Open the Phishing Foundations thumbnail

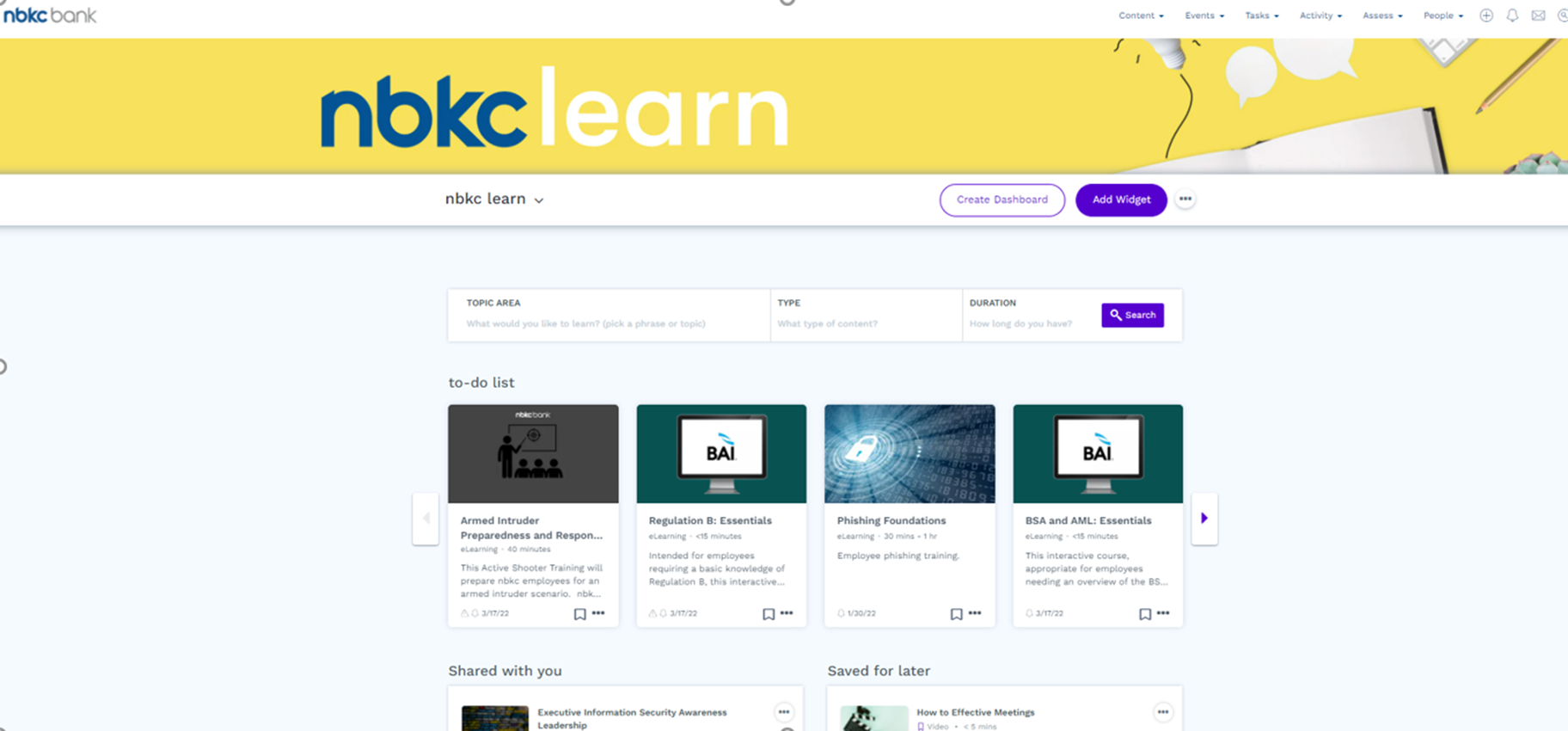909,453
